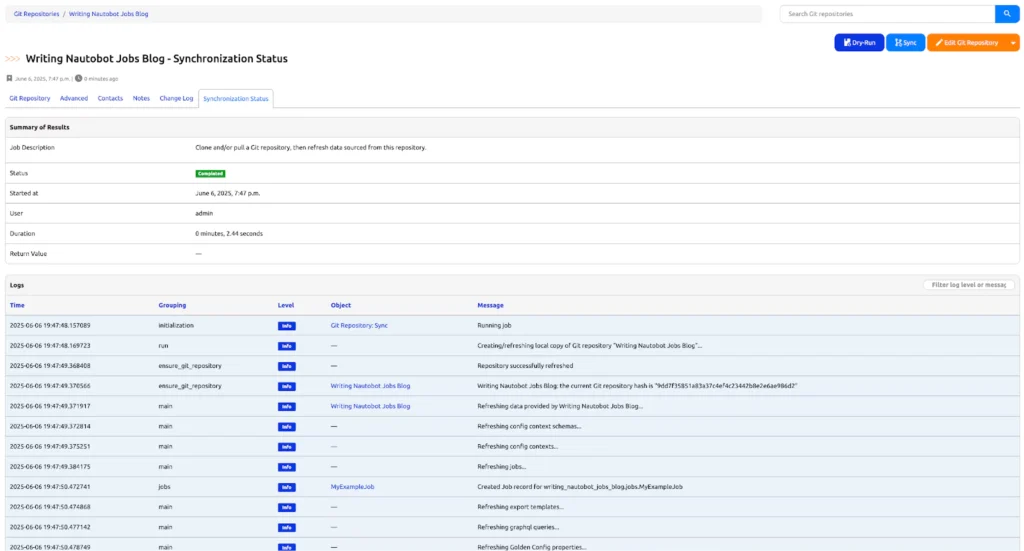Open Writing Nautobot Jobs Blog link in 'Refreshing data provided' row
The height and width of the screenshot is (551, 1024).
pos(370,406)
